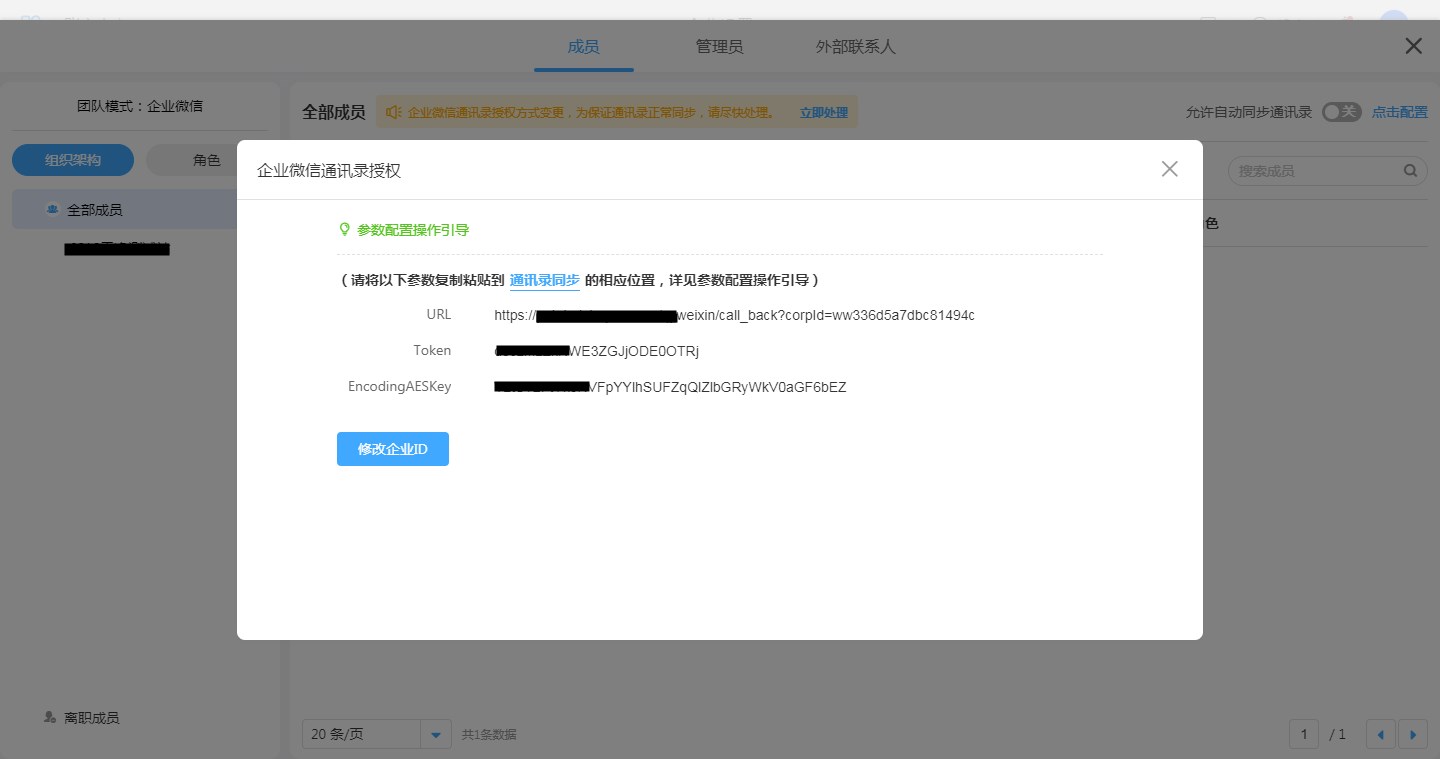Click 立即处理 in the warning banner
Screen dimensions: 1440x759
click(823, 113)
